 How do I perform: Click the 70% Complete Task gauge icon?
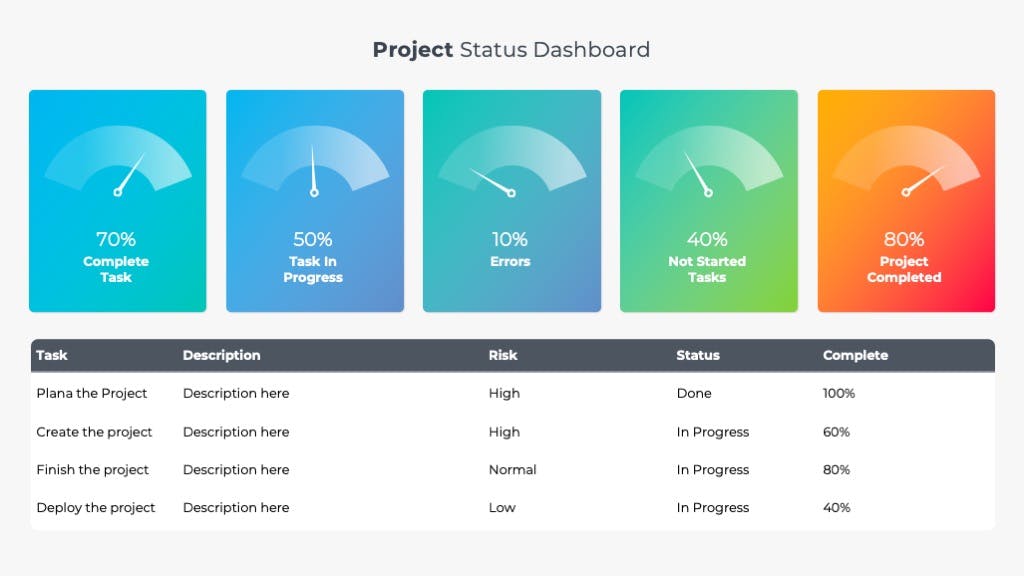(118, 161)
